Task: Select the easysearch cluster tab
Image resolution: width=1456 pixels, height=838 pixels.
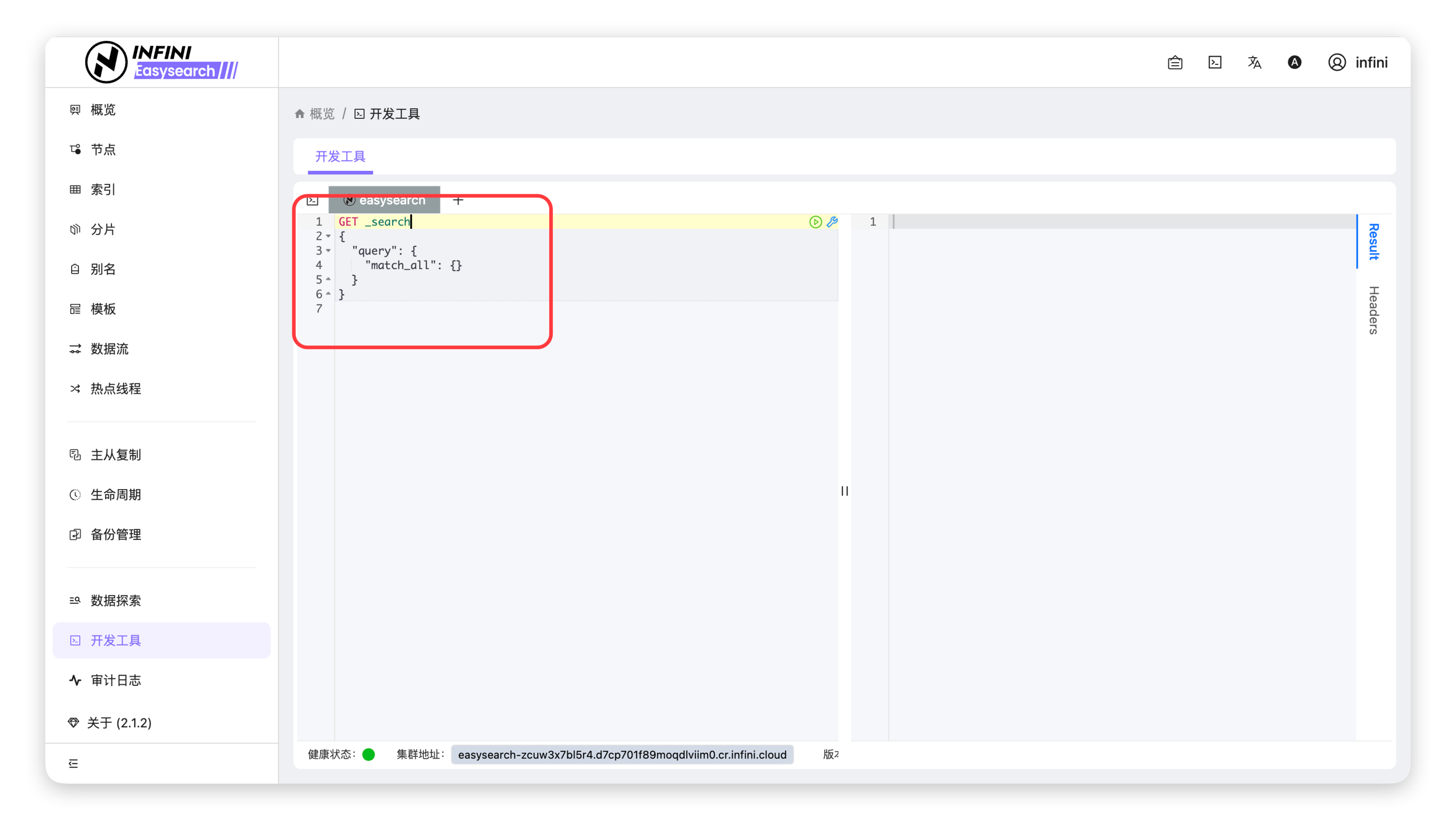Action: click(384, 200)
